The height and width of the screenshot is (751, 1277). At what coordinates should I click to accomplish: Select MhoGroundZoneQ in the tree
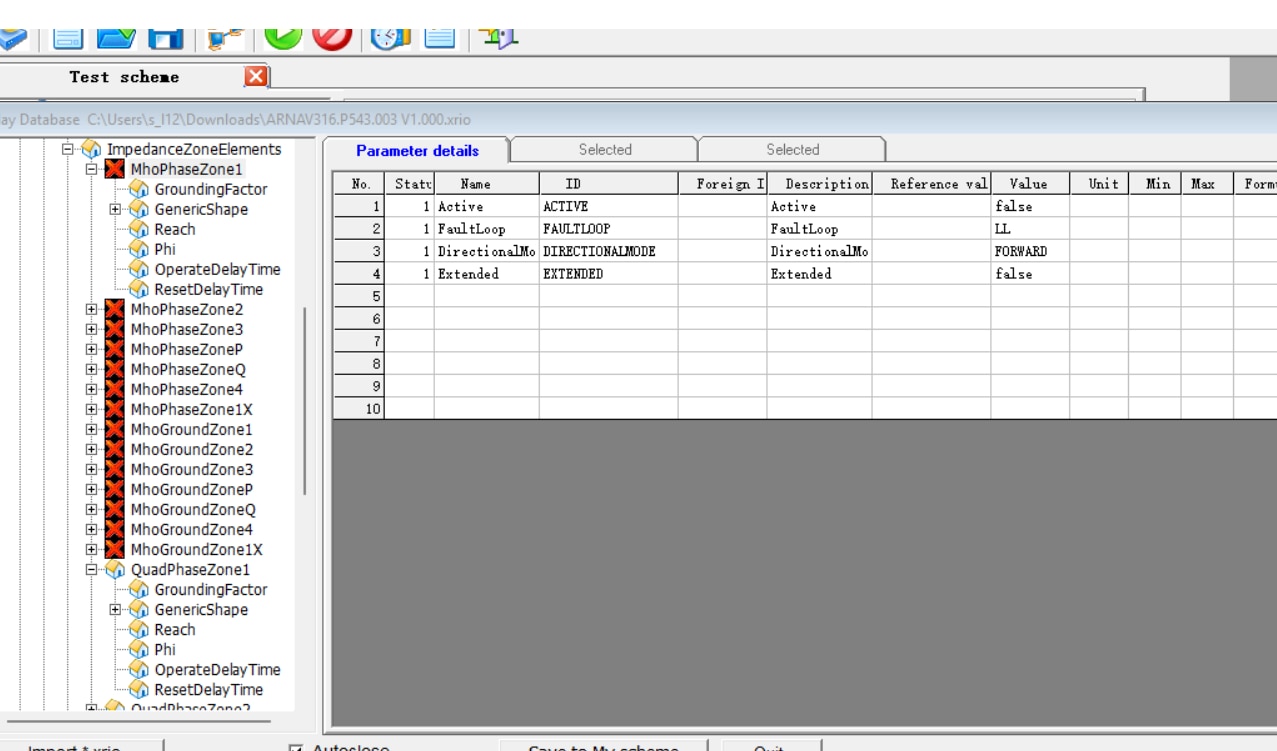click(193, 509)
